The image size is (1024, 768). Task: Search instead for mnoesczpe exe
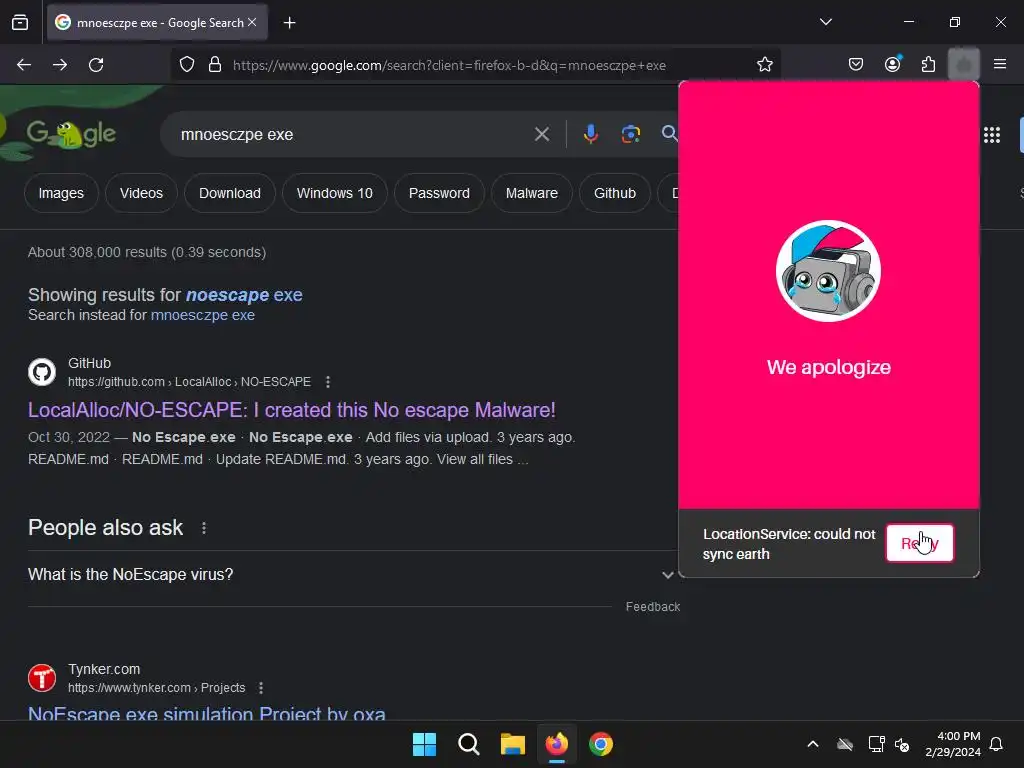pos(202,315)
